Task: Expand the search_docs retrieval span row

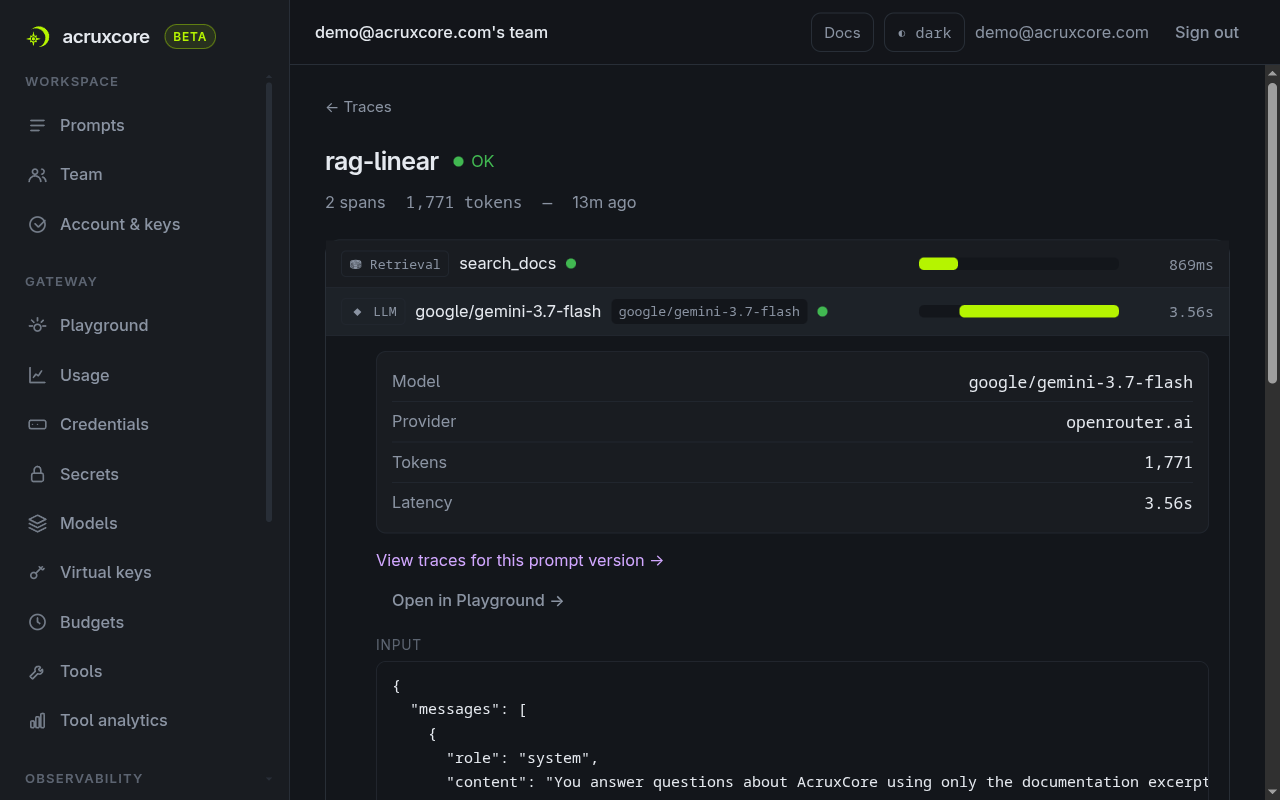Action: (x=777, y=264)
